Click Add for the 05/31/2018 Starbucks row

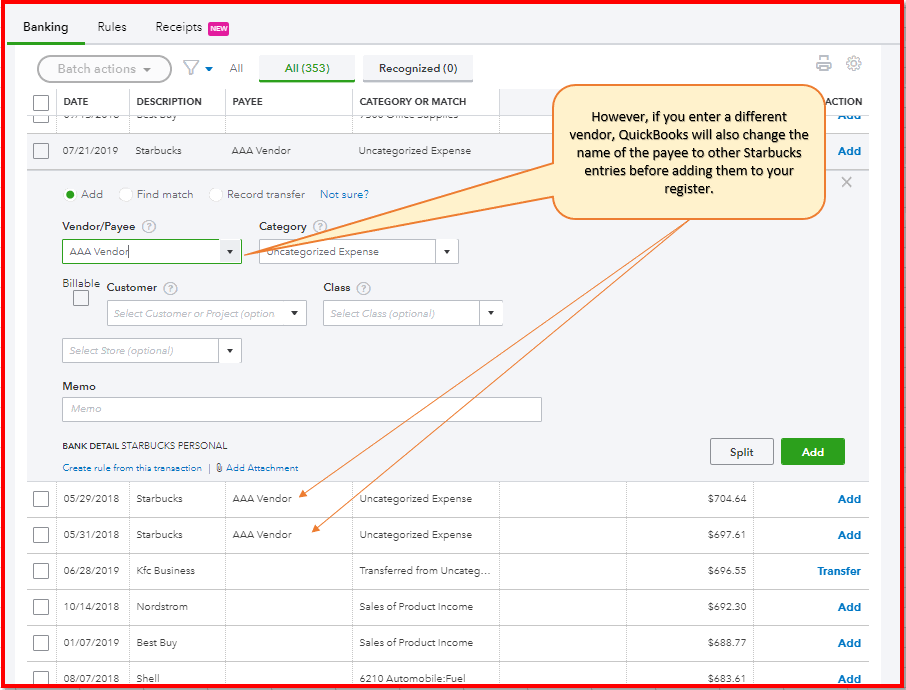[x=849, y=535]
